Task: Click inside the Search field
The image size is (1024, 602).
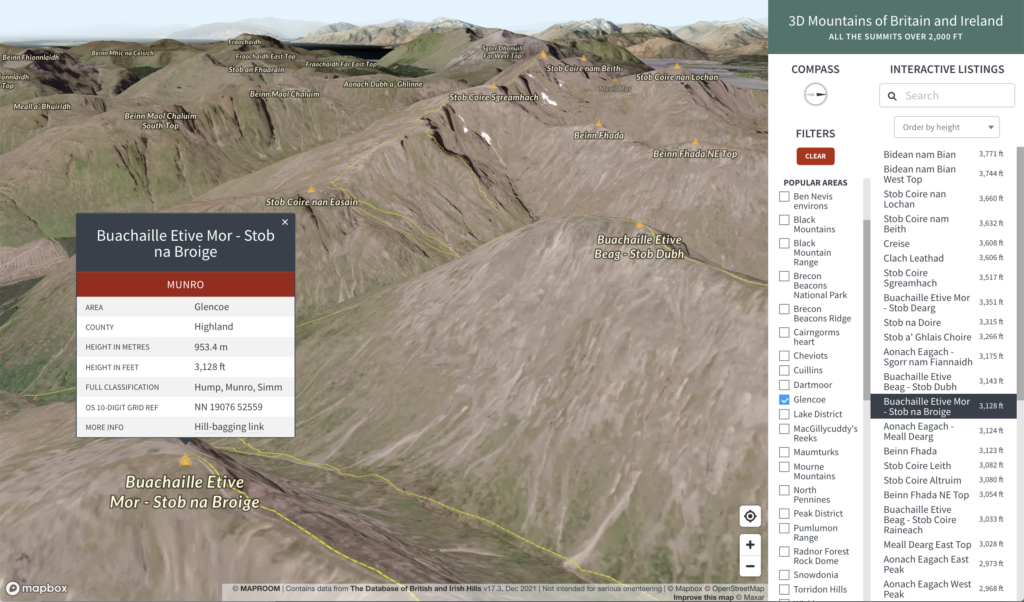Action: [x=950, y=95]
